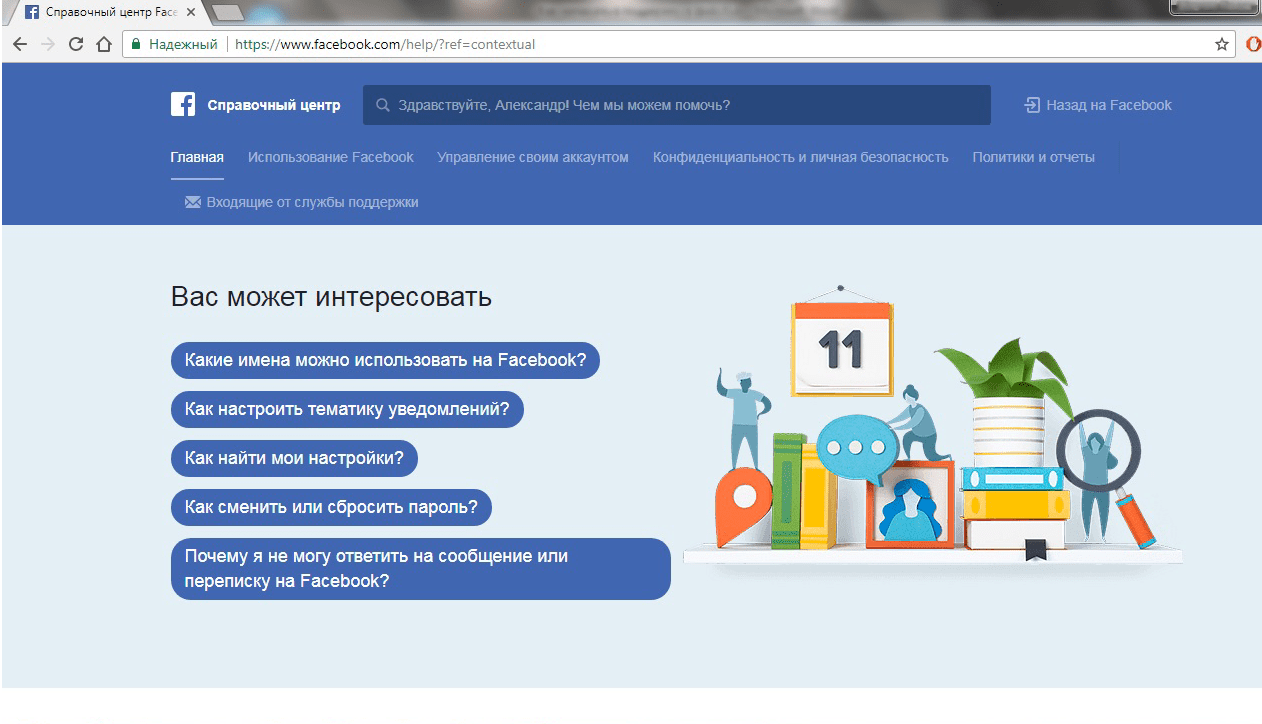Viewport: 1262px width, 724px height.
Task: Click Какие имена можно использовать на Facebook
Action: tap(385, 360)
